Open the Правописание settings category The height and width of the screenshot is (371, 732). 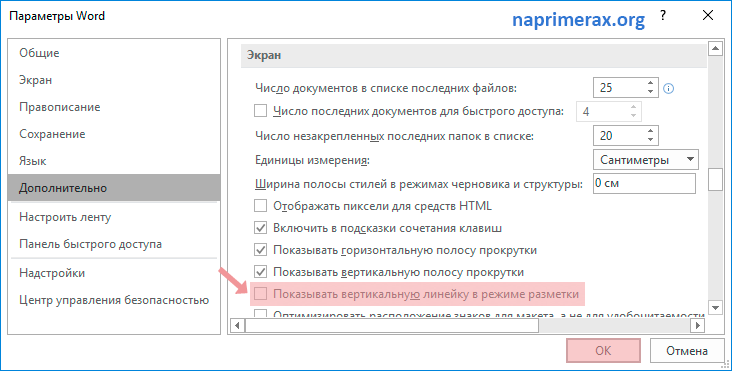pos(114,107)
